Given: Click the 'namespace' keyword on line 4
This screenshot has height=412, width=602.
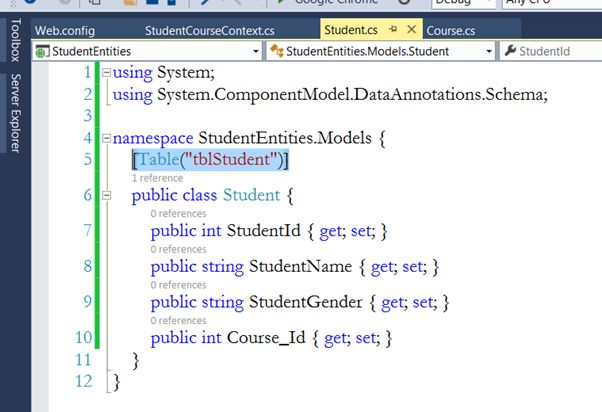Looking at the screenshot, I should pyautogui.click(x=153, y=139).
